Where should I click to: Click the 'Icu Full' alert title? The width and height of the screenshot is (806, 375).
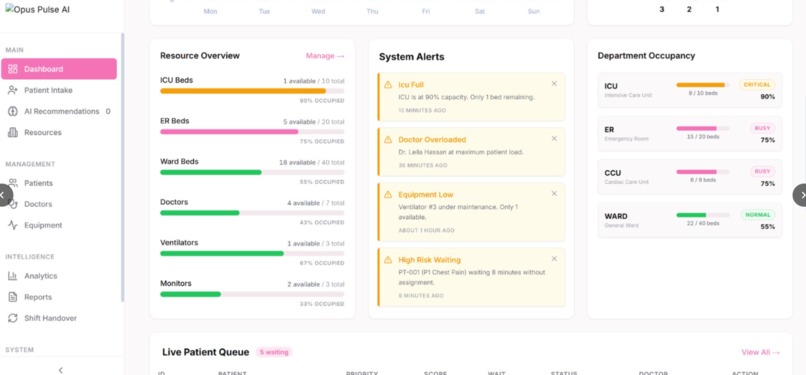tap(411, 85)
